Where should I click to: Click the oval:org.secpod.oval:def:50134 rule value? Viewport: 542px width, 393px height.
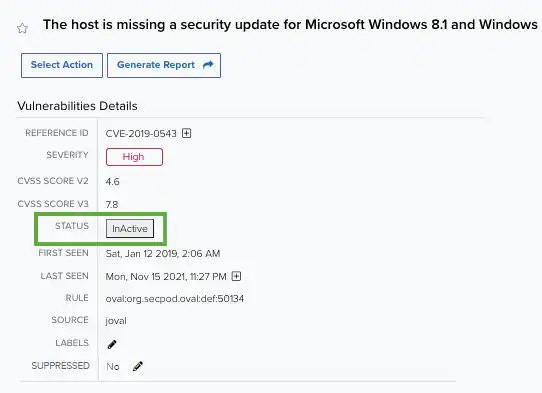point(175,299)
